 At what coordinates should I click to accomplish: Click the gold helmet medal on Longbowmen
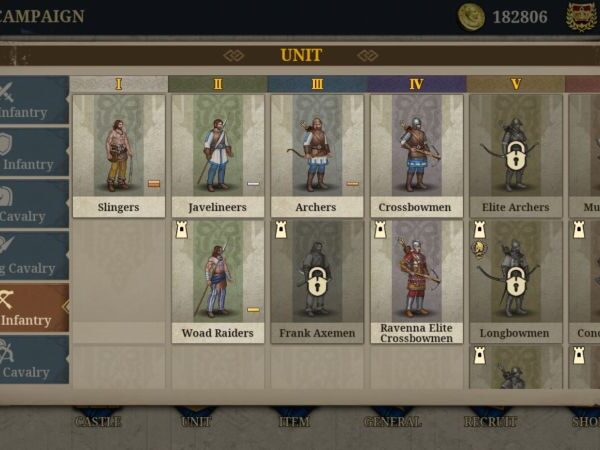[x=479, y=249]
